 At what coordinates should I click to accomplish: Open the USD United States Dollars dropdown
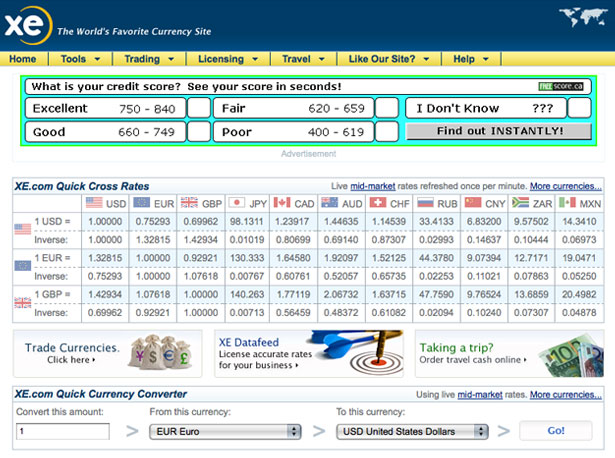(x=412, y=431)
